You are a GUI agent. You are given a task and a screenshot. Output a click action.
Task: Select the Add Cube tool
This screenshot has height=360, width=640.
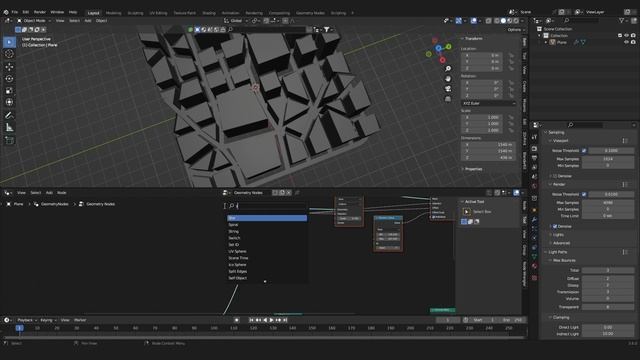click(x=9, y=140)
